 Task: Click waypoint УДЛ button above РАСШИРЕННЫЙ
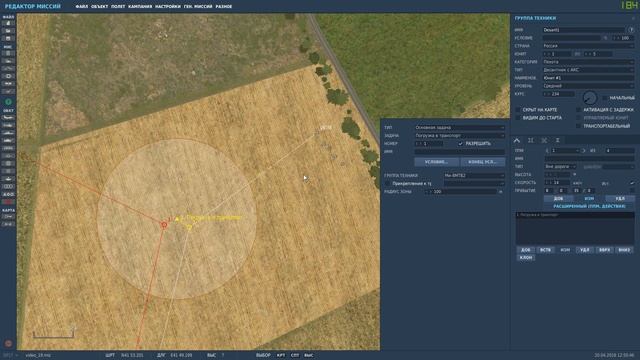pos(620,198)
